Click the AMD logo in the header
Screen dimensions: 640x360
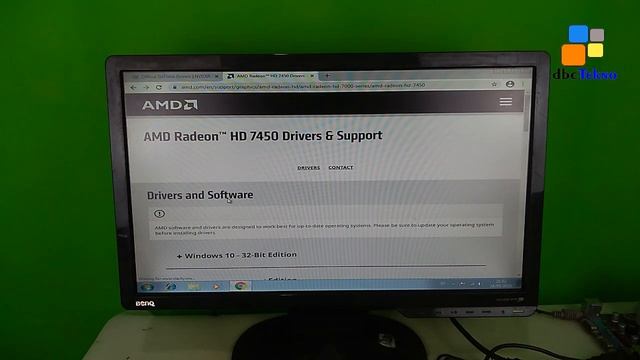(170, 105)
